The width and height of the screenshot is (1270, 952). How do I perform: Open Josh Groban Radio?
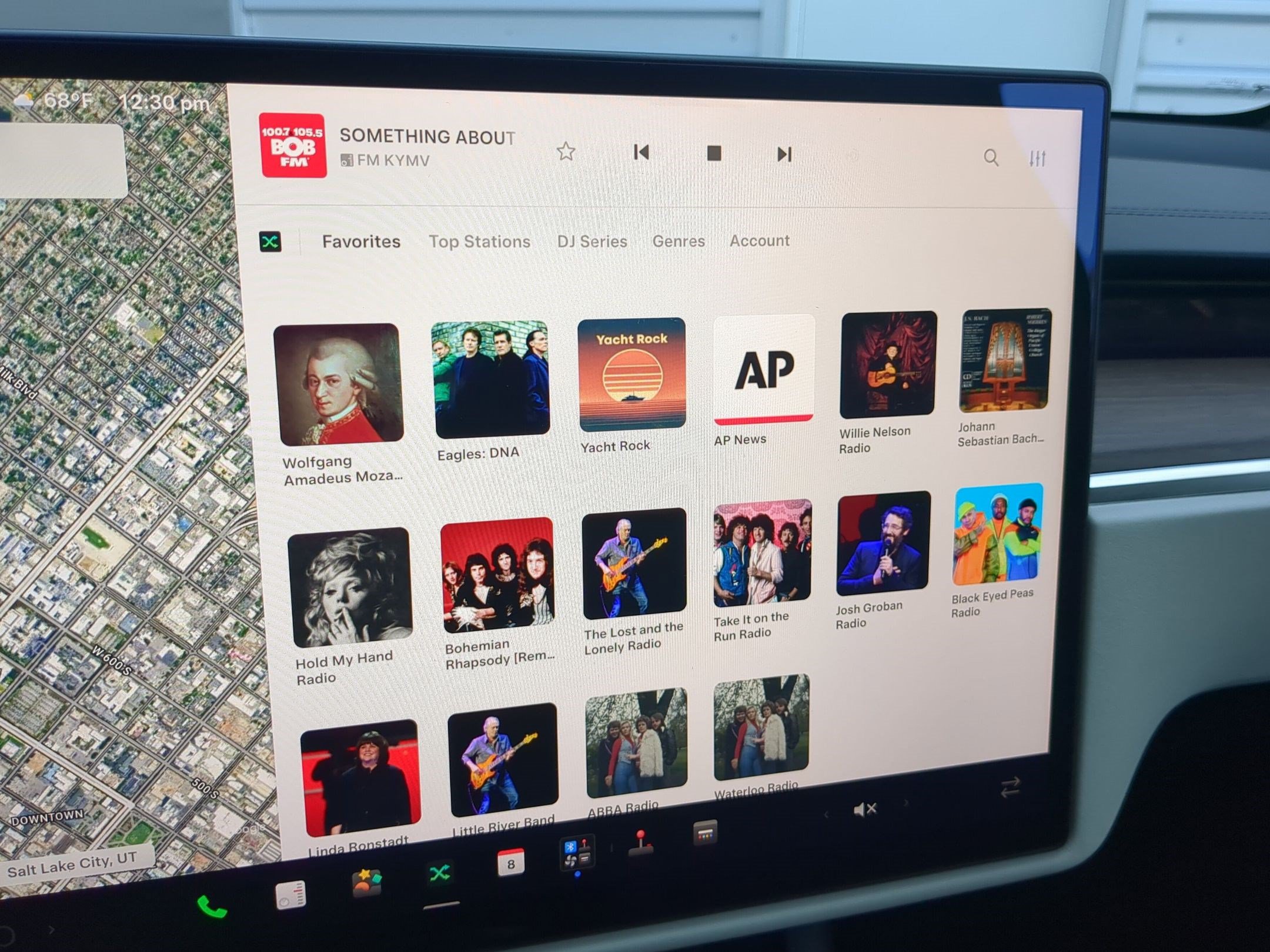[883, 544]
